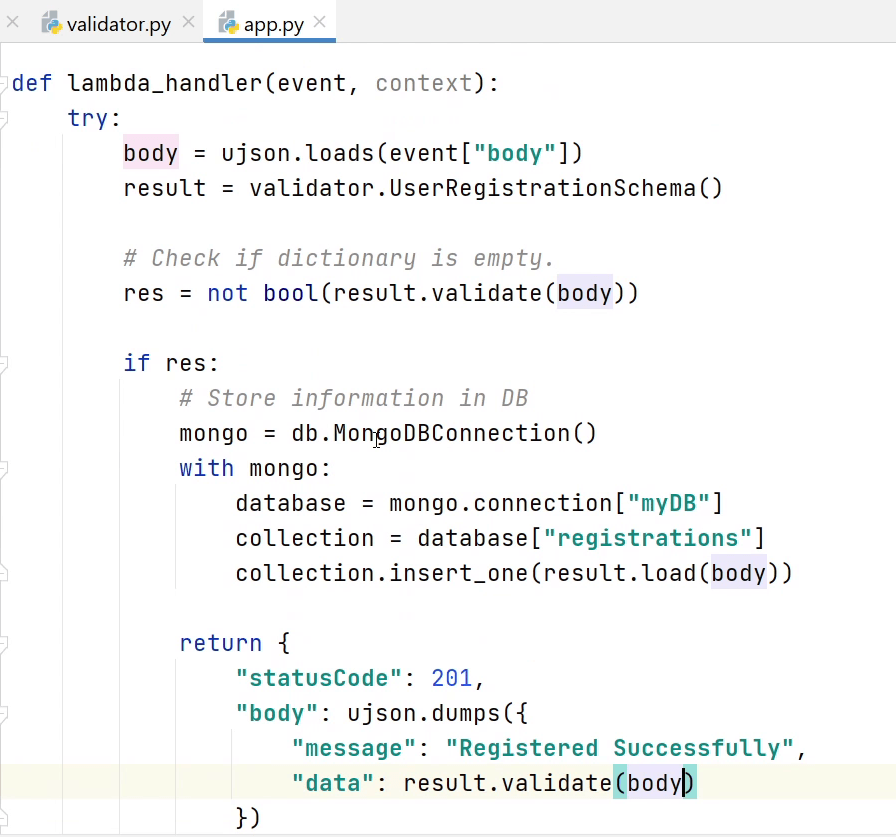Collapse the ujson.dumps body dictionary fold
This screenshot has height=837, width=896.
[4, 714]
